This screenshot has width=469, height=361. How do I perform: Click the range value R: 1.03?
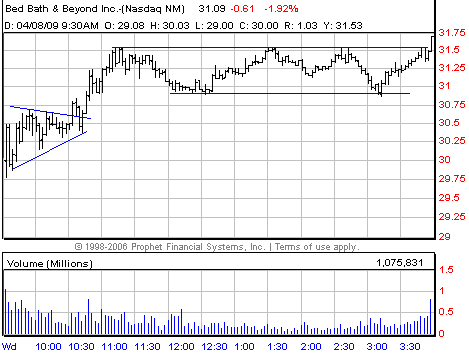[301, 26]
